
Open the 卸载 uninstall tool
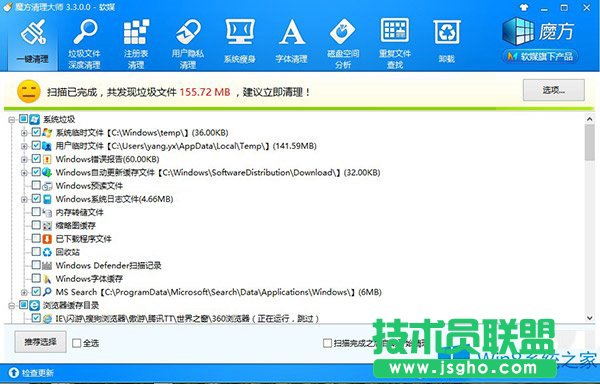coord(447,42)
